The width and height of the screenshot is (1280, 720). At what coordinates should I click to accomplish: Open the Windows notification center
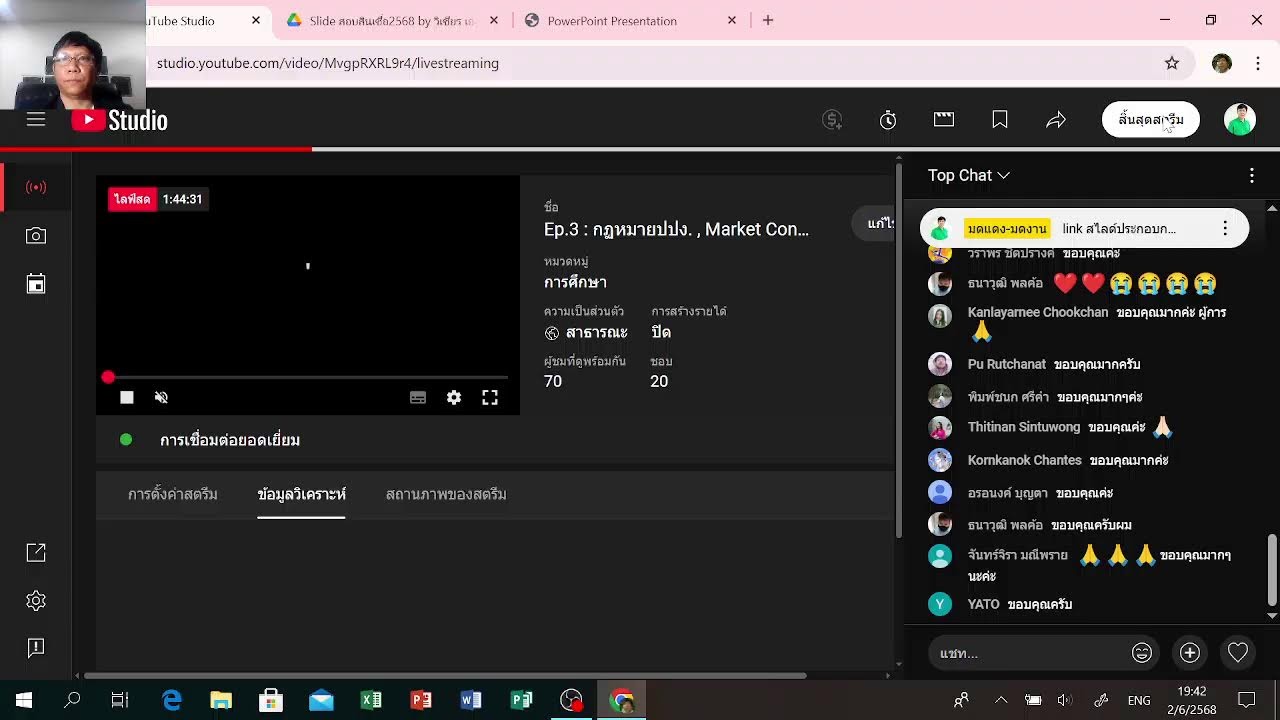(1247, 700)
